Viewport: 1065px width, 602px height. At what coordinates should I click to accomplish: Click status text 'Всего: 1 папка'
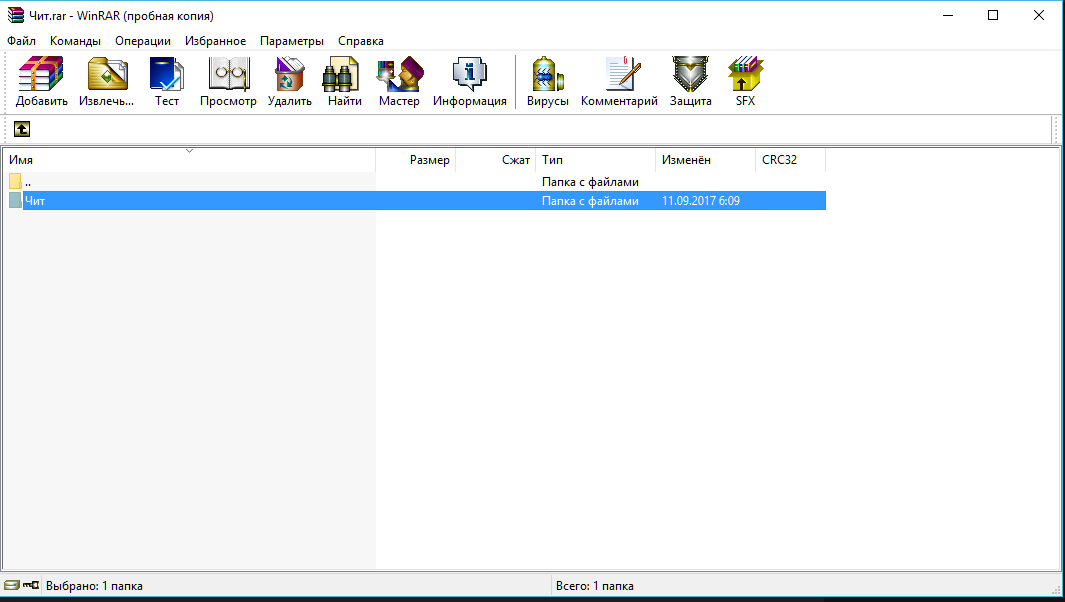pos(595,586)
